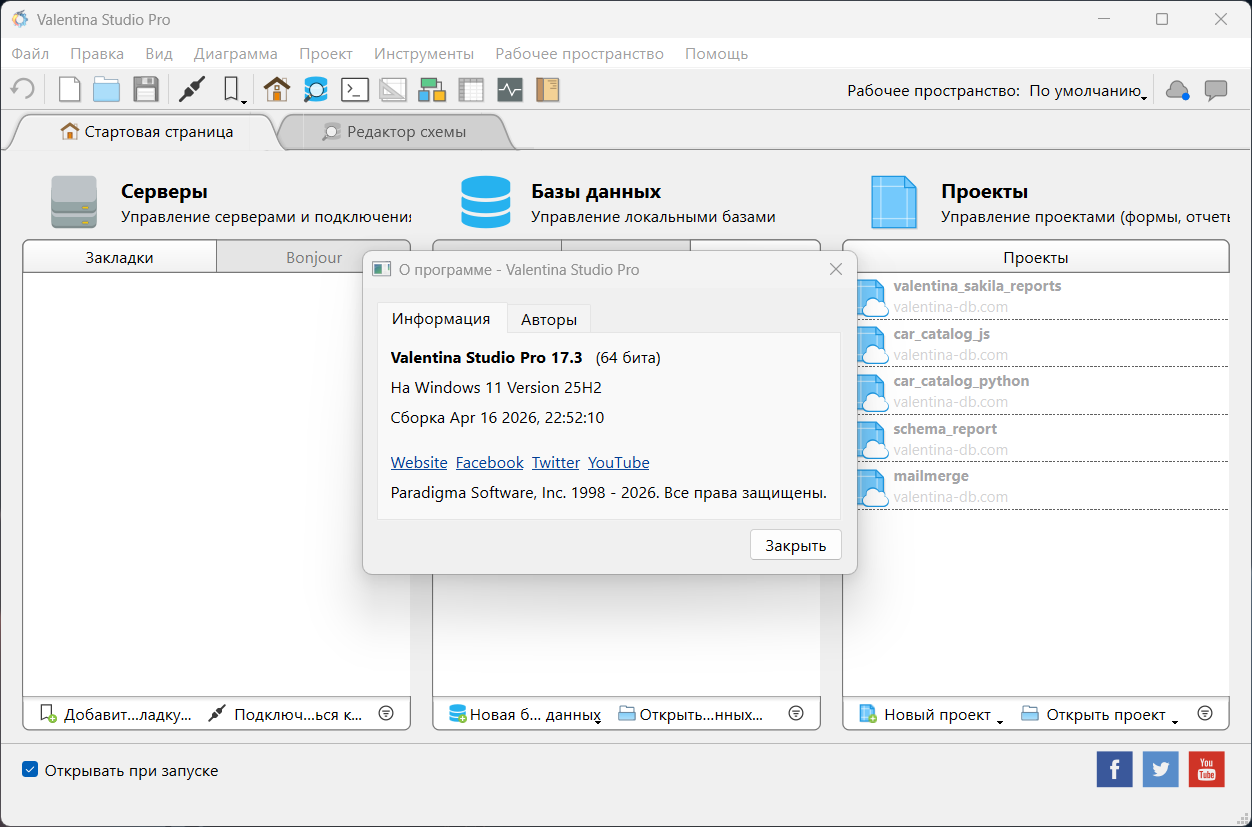Click the house Start Page toolbar icon
This screenshot has height=827, width=1252.
pyautogui.click(x=277, y=89)
